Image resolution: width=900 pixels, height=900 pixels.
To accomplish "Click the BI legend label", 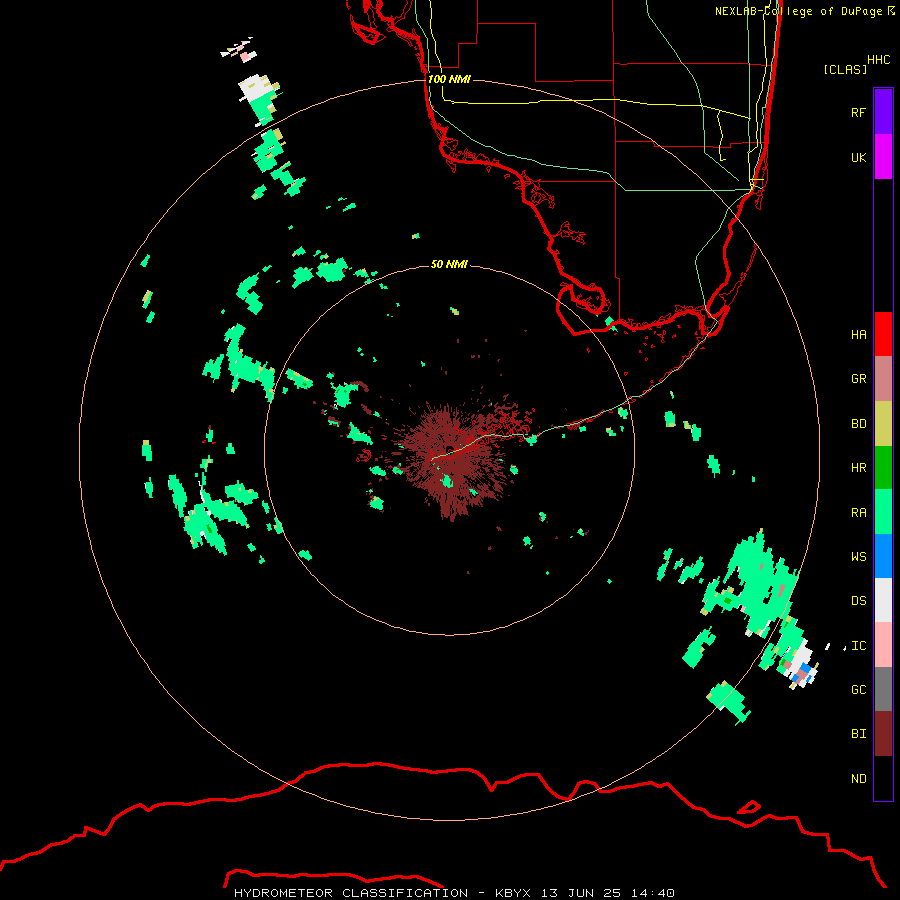I will 858,734.
